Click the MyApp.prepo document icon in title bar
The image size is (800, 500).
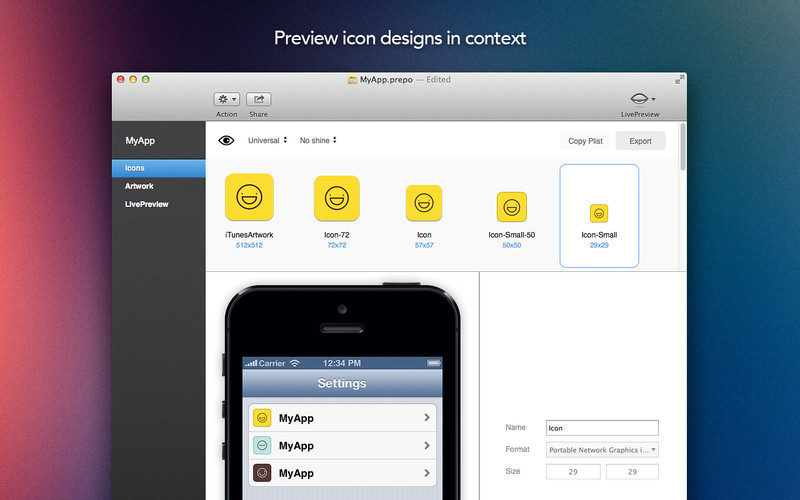coord(352,80)
